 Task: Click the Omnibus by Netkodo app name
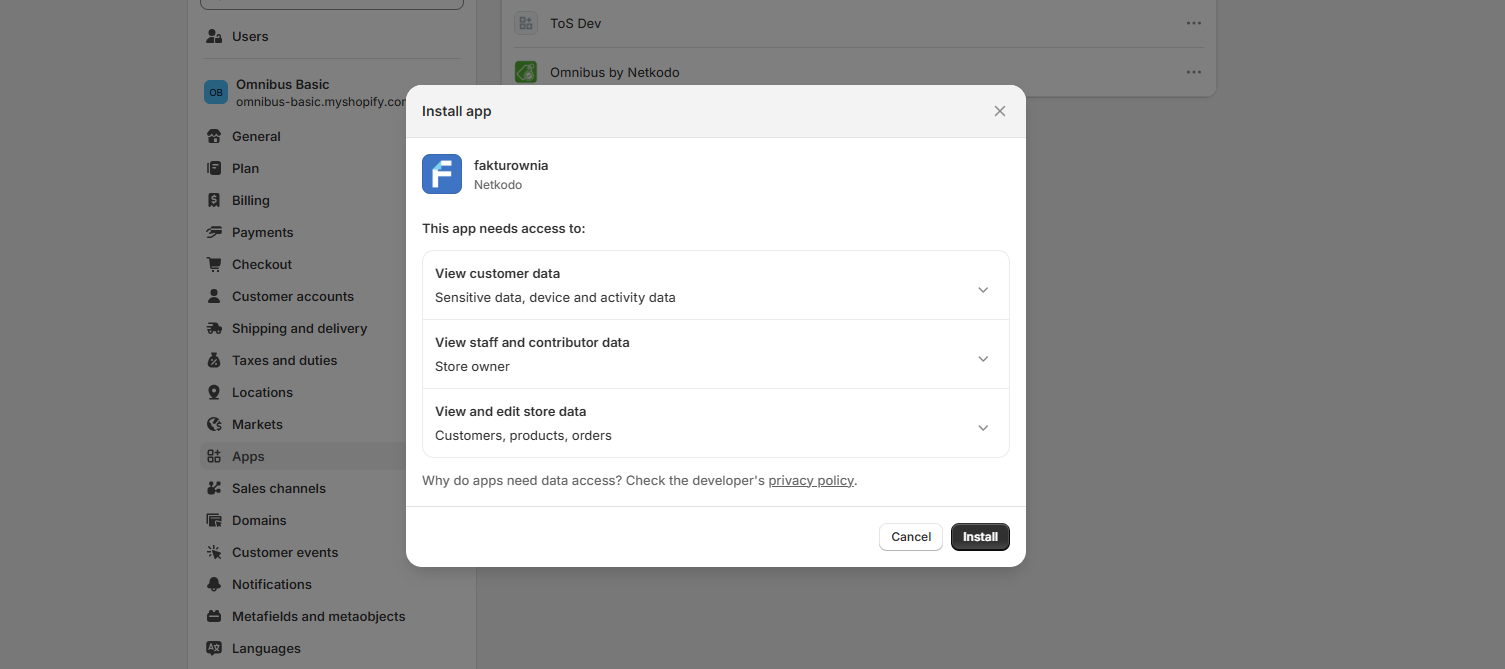point(615,72)
